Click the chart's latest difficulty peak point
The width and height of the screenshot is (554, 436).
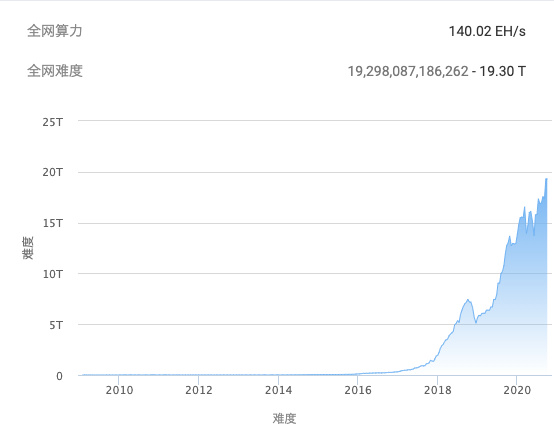tap(547, 179)
